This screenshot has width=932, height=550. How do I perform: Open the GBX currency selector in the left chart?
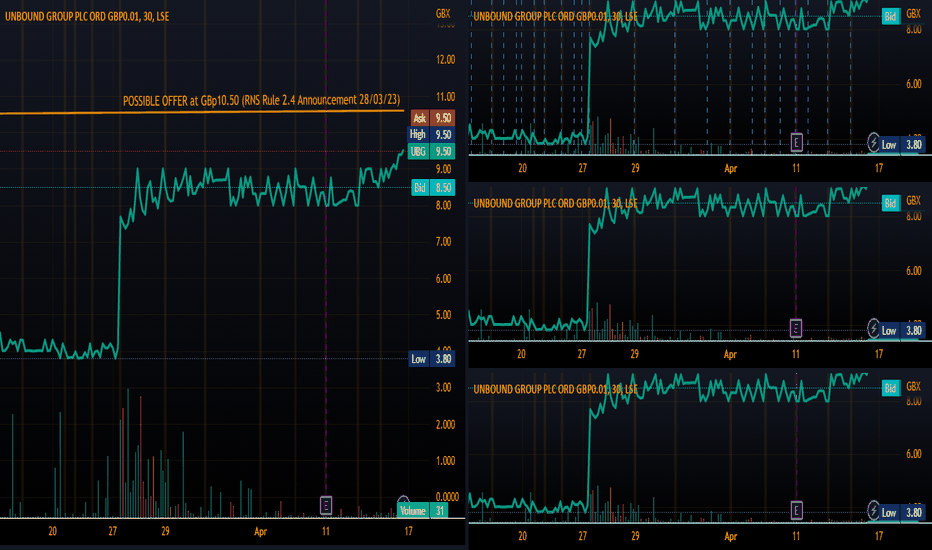(443, 13)
